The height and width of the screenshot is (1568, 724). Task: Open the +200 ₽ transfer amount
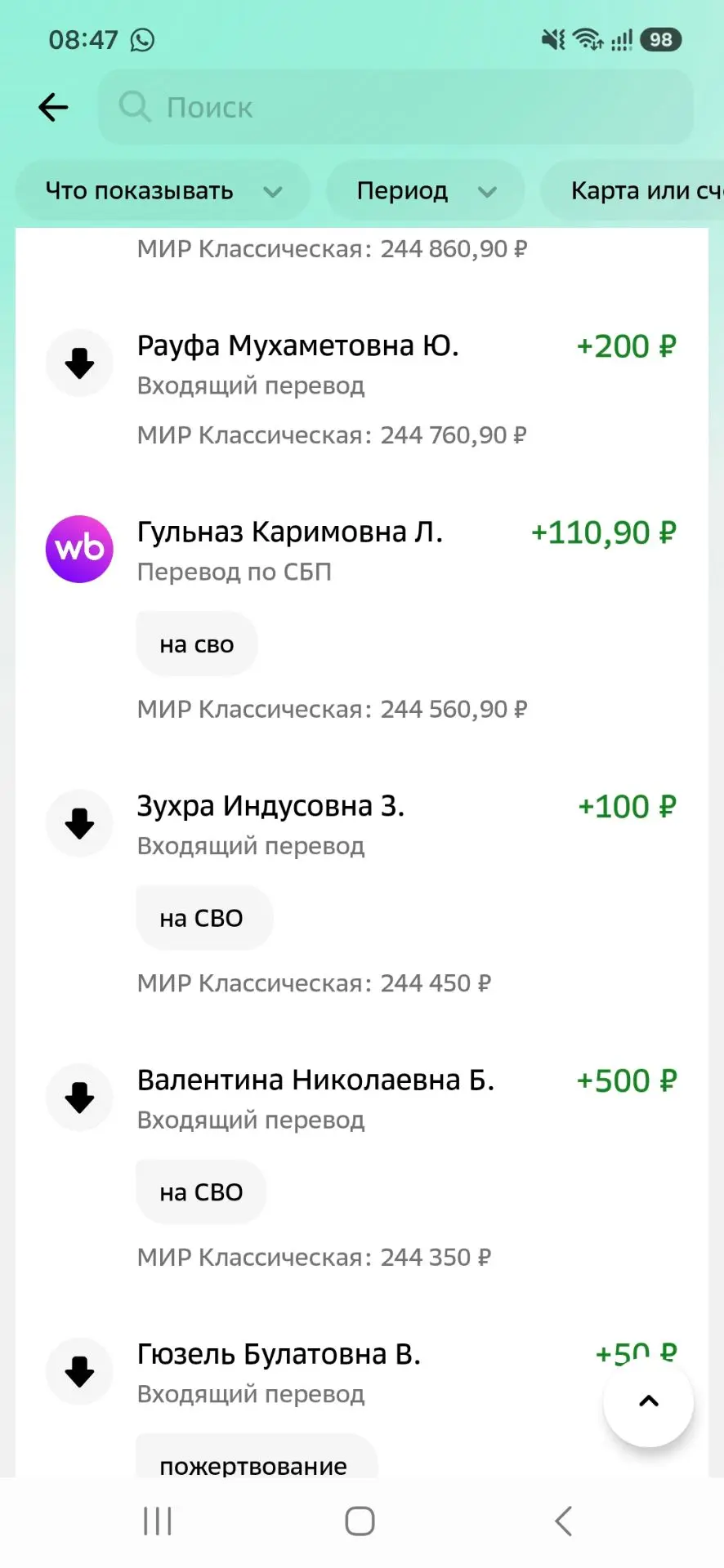(627, 346)
